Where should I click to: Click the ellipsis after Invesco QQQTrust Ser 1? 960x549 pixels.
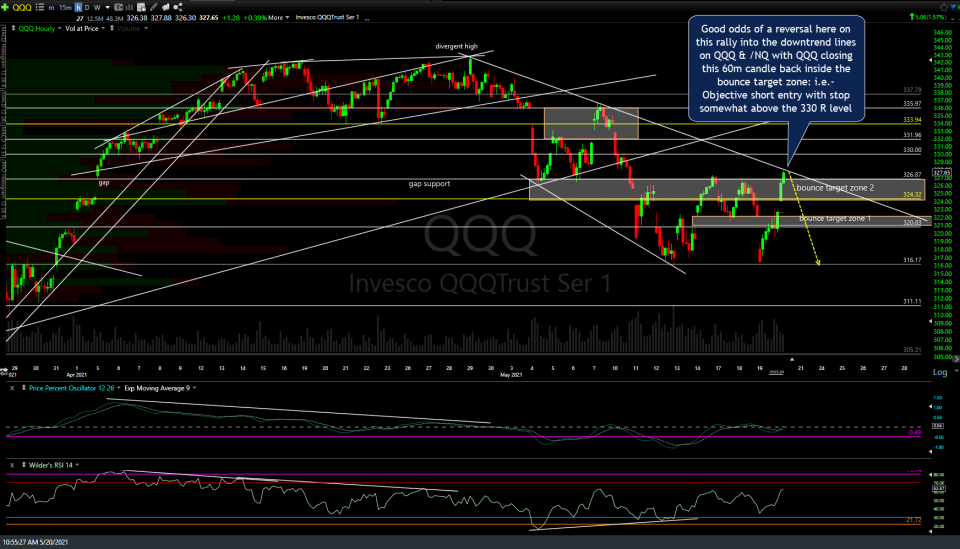point(367,18)
